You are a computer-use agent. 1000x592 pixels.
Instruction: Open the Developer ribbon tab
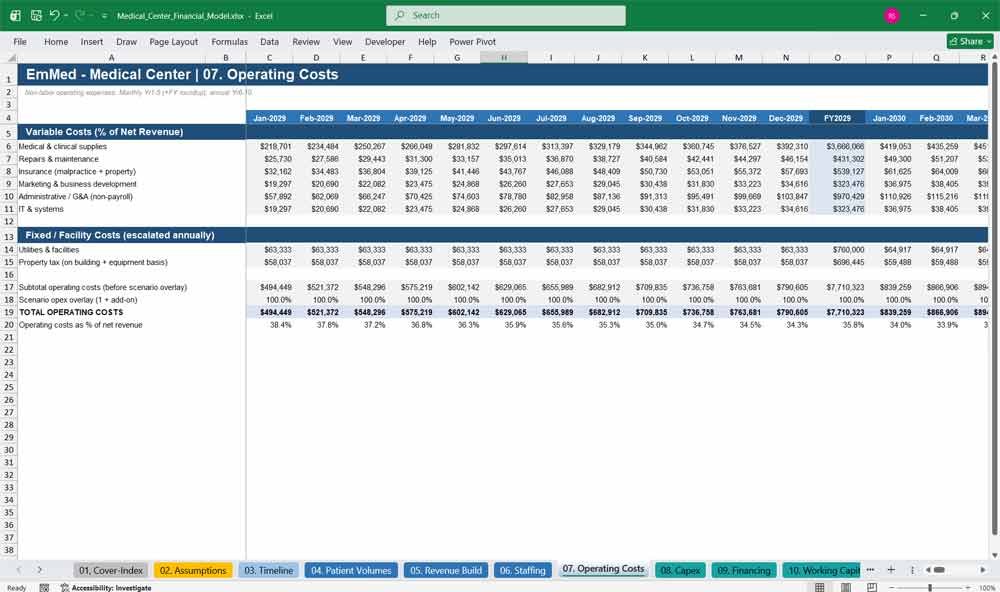click(x=385, y=41)
